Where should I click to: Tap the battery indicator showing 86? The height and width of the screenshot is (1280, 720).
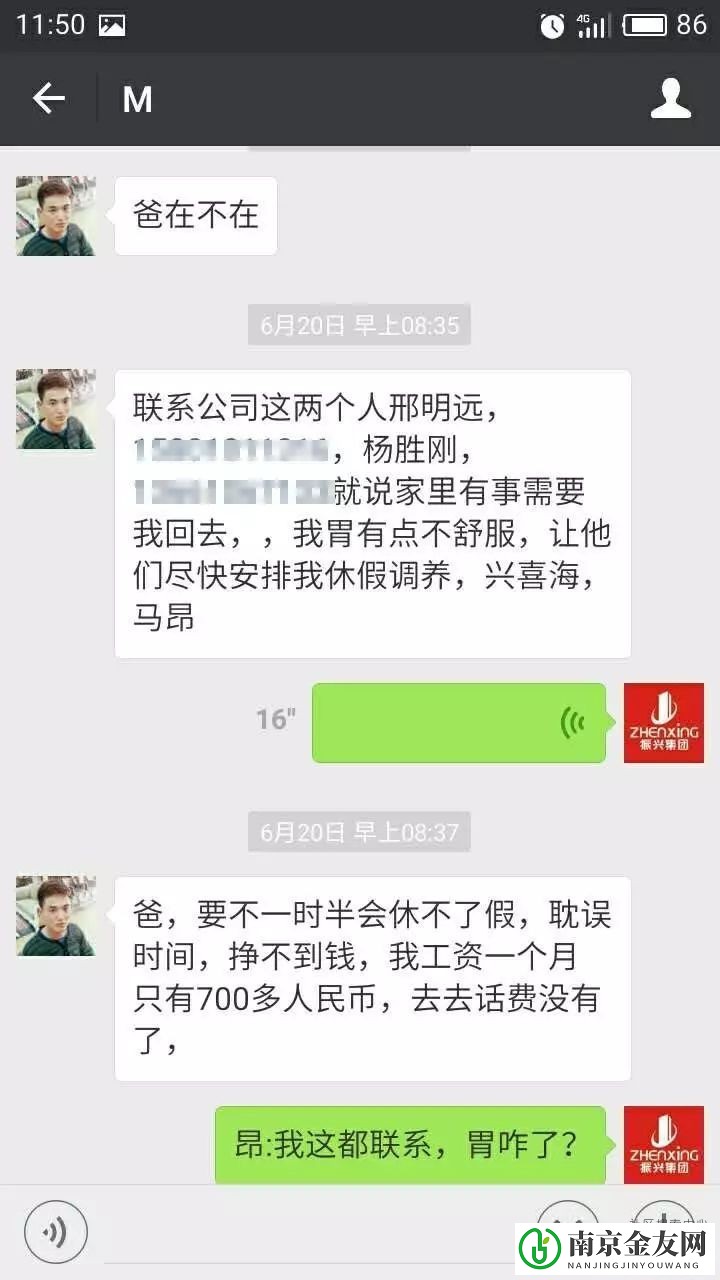tap(665, 25)
